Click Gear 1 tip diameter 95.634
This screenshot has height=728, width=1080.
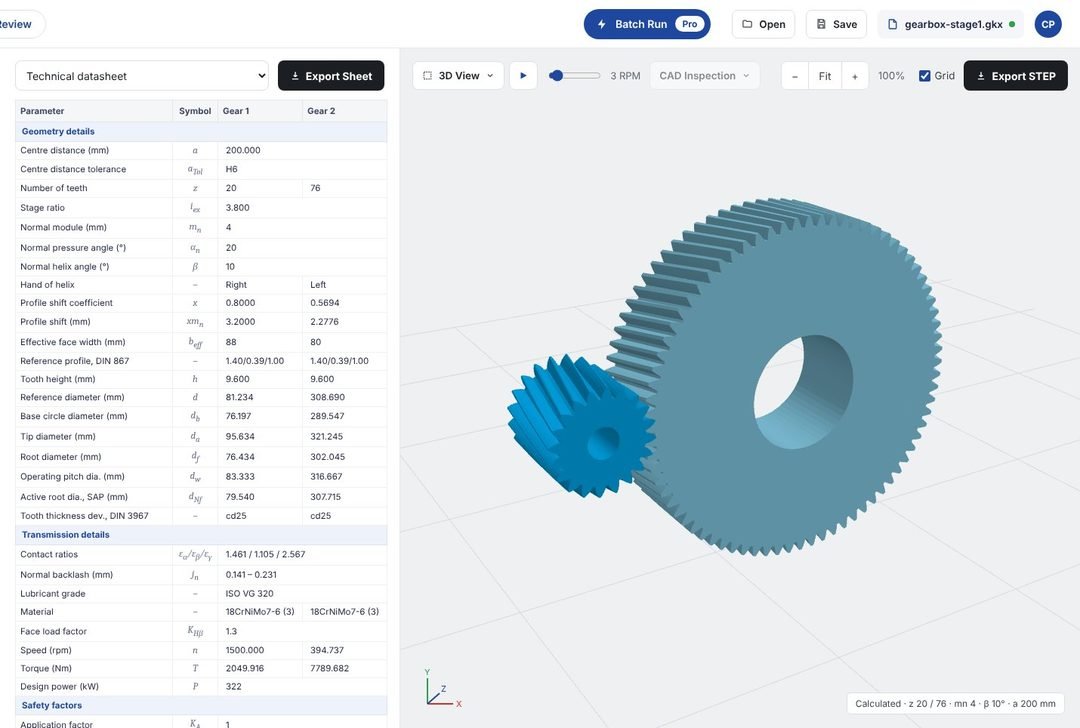pyautogui.click(x=240, y=437)
